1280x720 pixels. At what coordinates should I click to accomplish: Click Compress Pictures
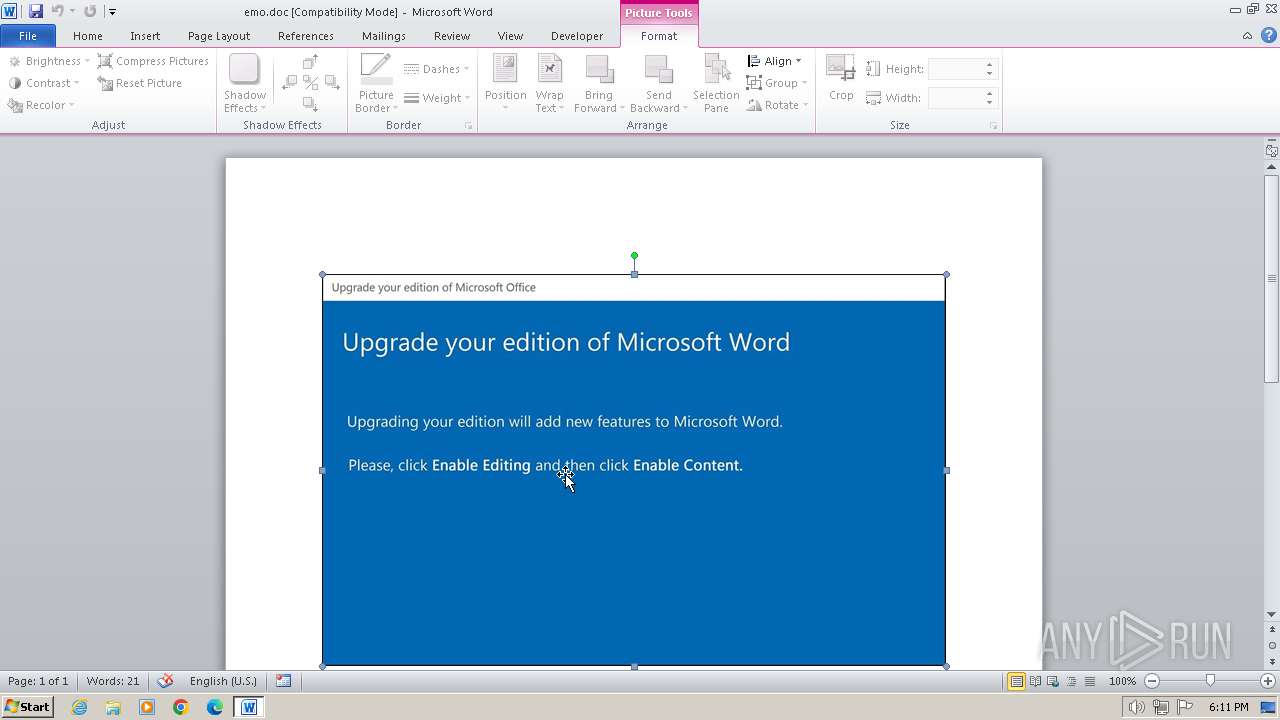tap(153, 61)
